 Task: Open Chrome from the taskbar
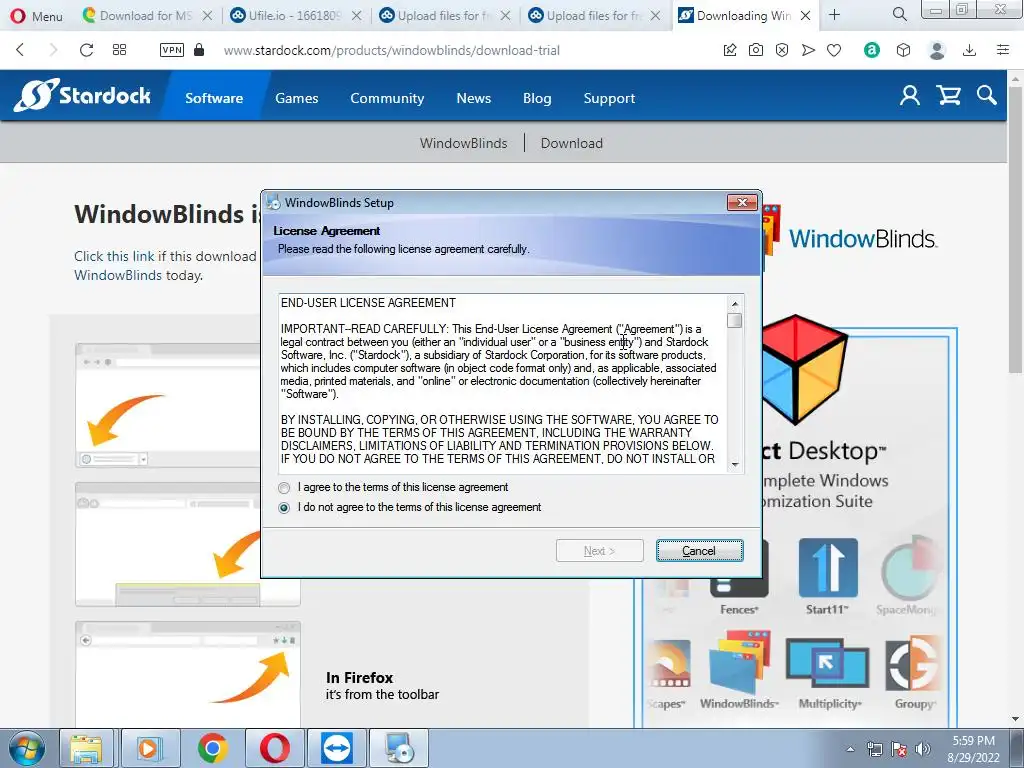[x=213, y=748]
